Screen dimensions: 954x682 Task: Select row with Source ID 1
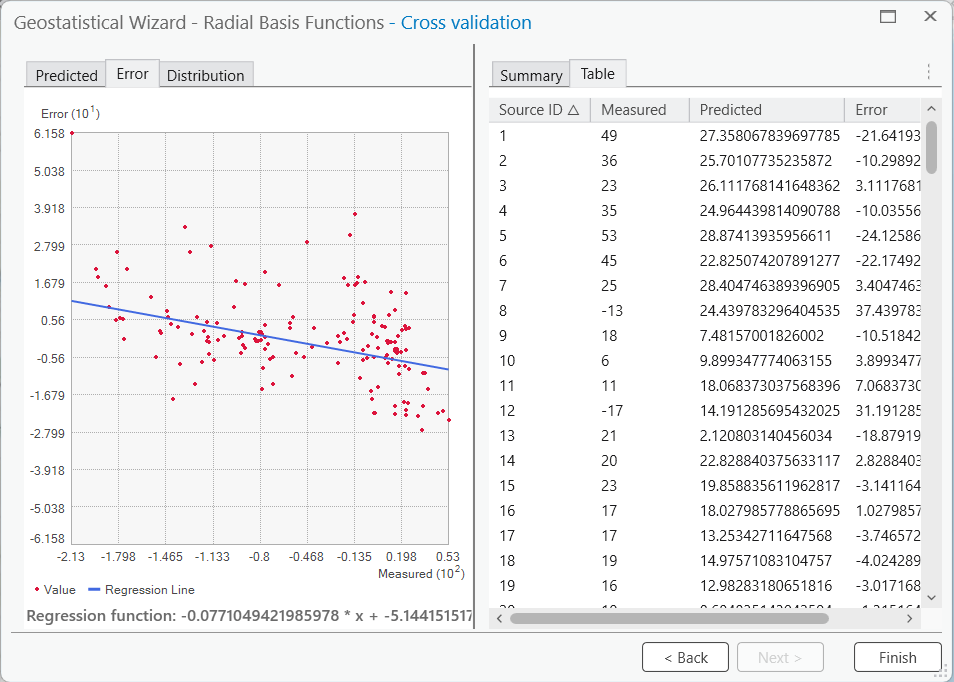tap(705, 136)
